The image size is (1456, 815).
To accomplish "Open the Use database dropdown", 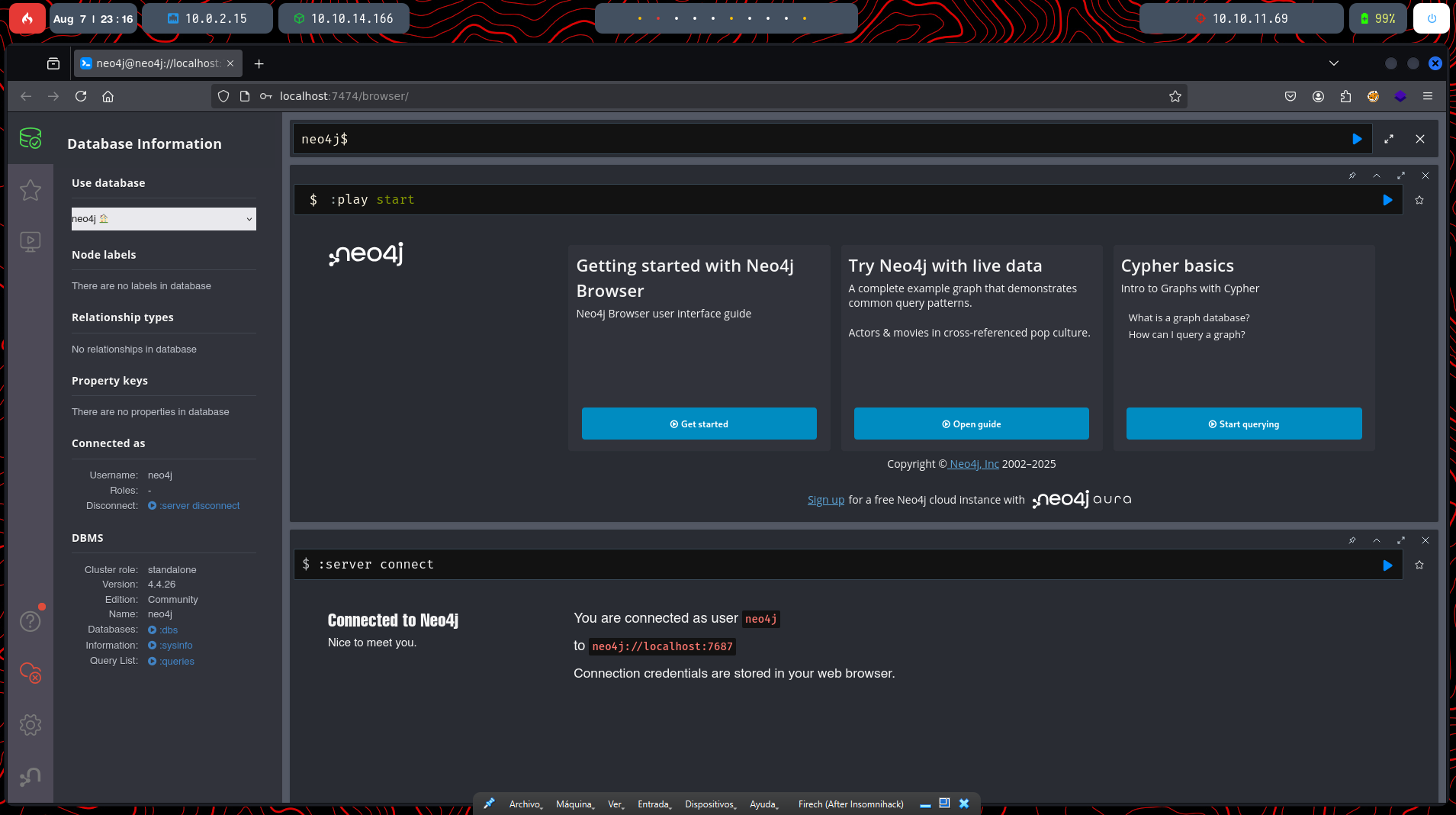I will click(163, 219).
